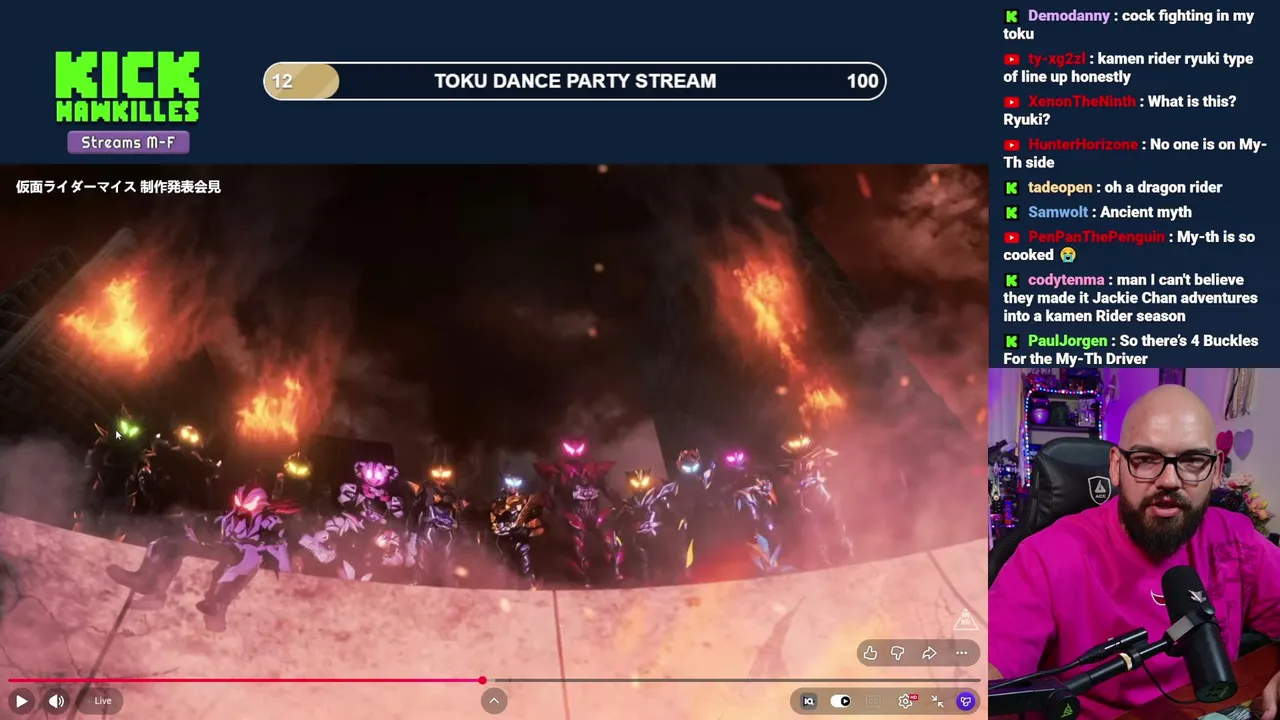The width and height of the screenshot is (1280, 720).
Task: Click the KICK HAWKILLES logo
Action: pyautogui.click(x=127, y=87)
